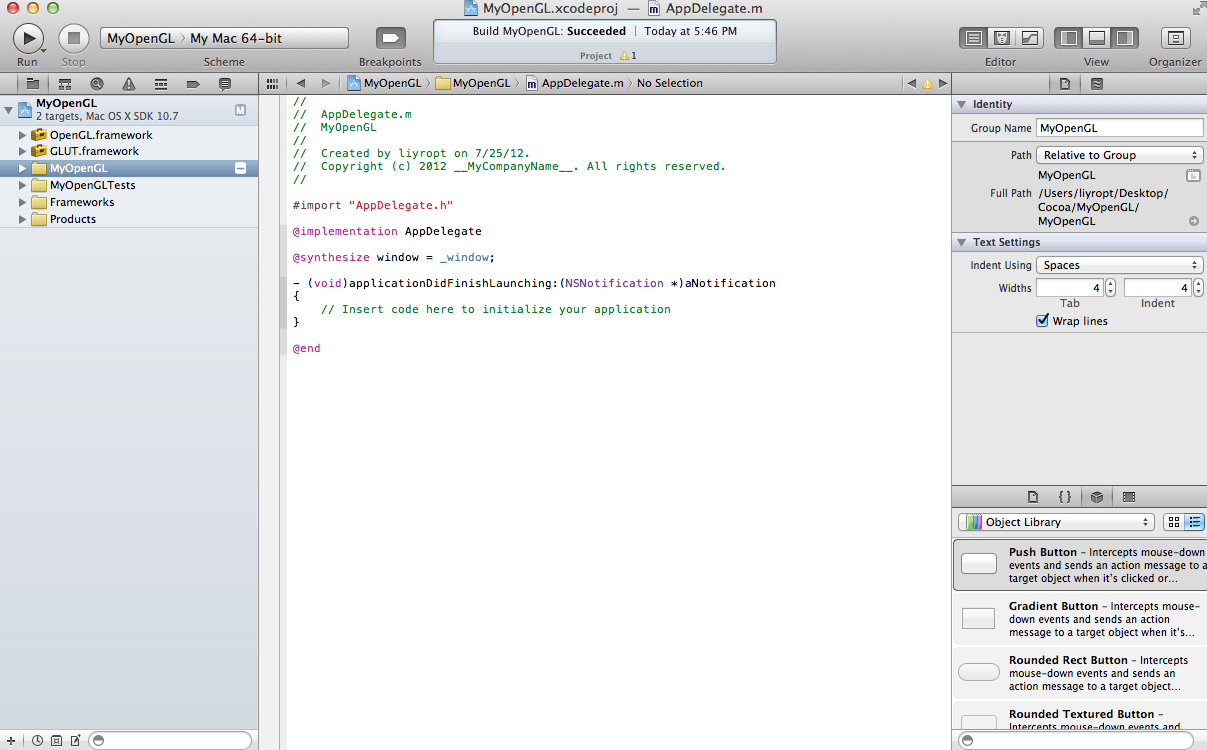The height and width of the screenshot is (750, 1207).
Task: Show the Breakpoint navigator
Action: (x=193, y=84)
